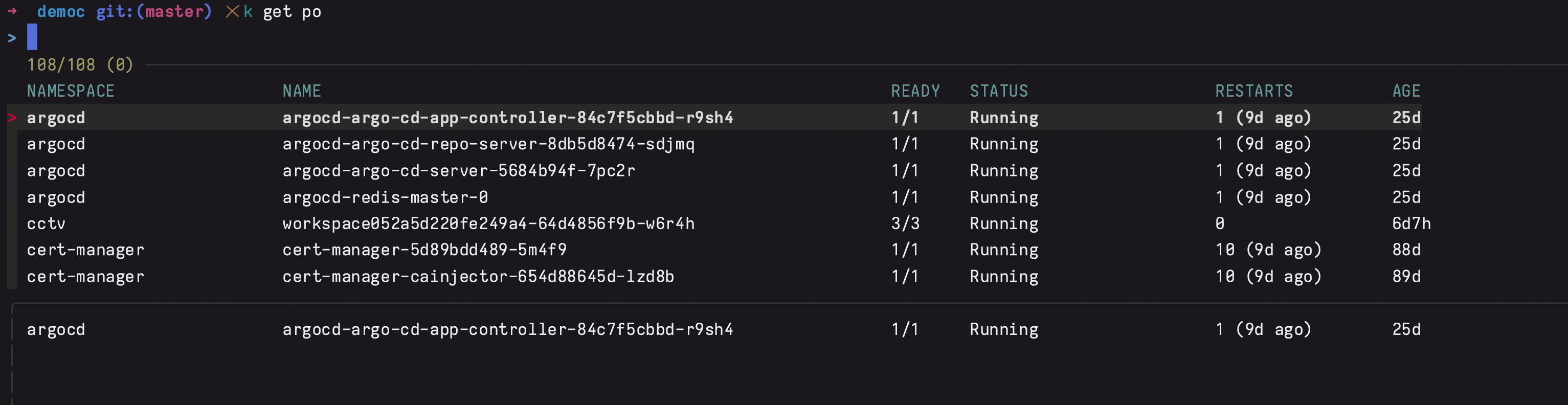Screen dimensions: 1568x405
Task: Click the red shell prompt arrow
Action: pyautogui.click(x=12, y=12)
